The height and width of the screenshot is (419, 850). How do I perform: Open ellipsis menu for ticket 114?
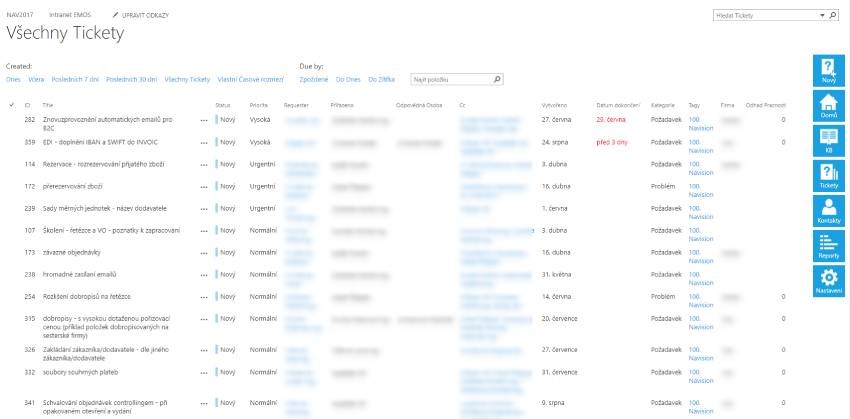coord(204,165)
